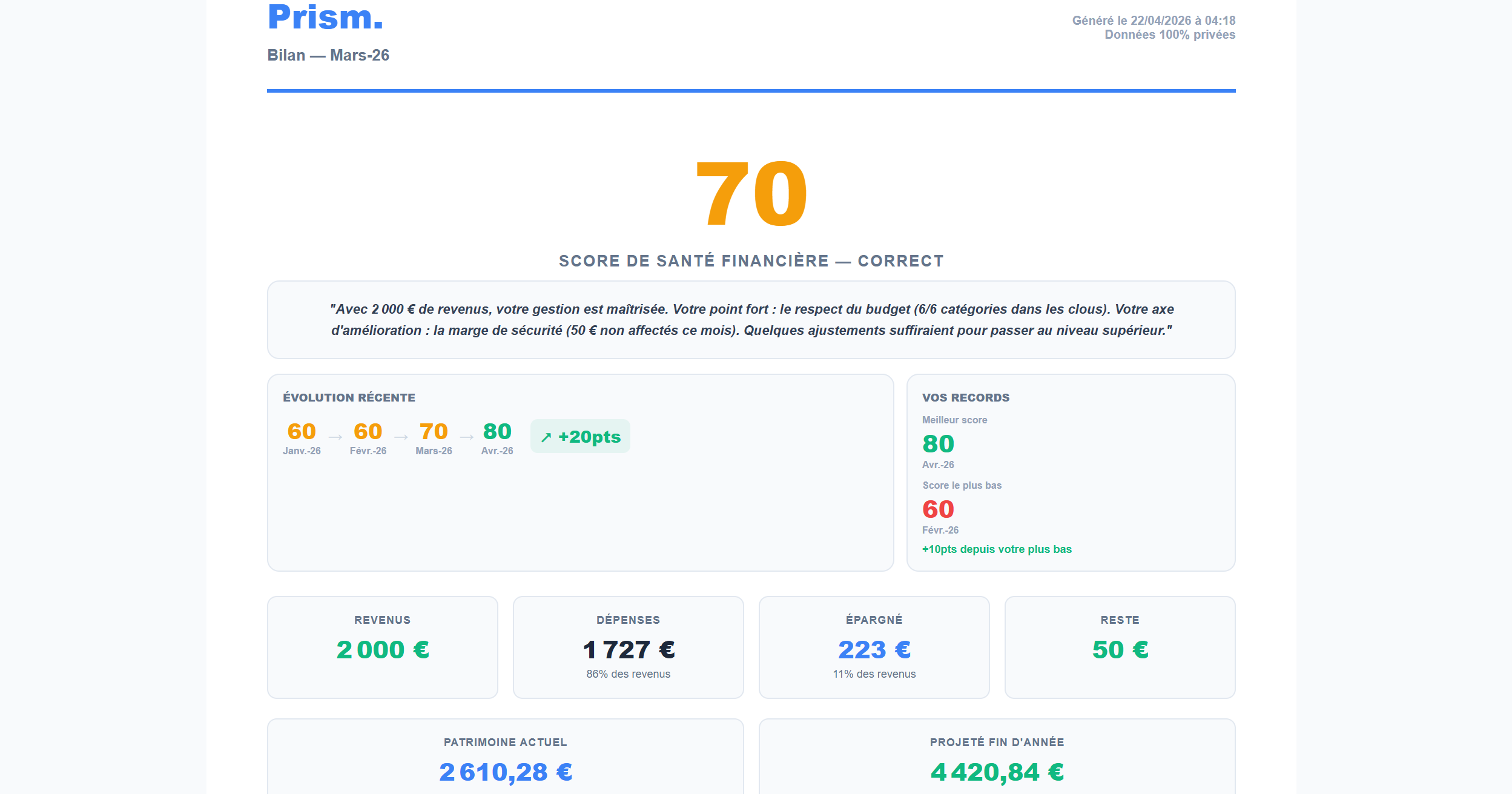Click the projected value 4 420,84 €
The width and height of the screenshot is (1512, 794).
pos(997,772)
